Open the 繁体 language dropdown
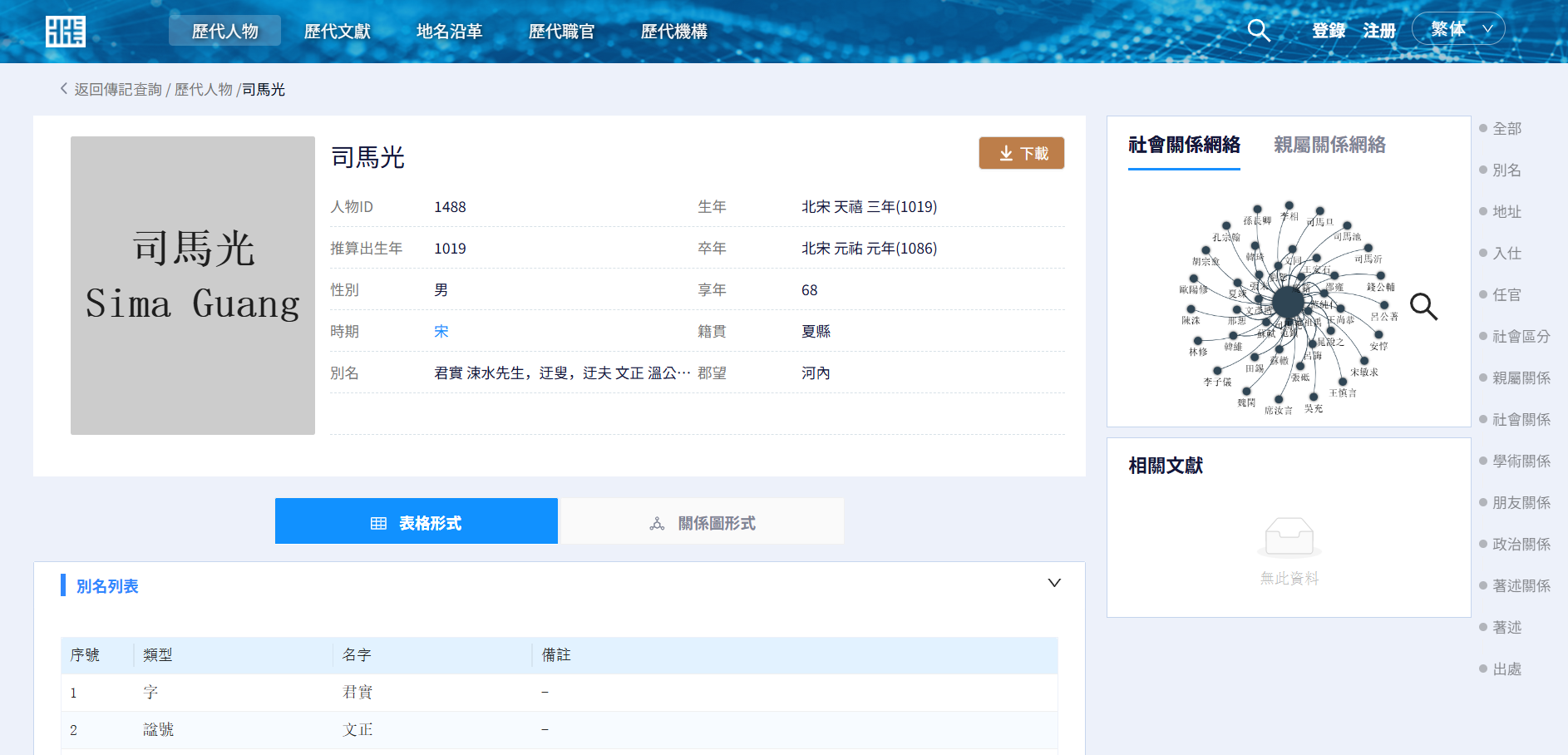The height and width of the screenshot is (755, 1568). click(1458, 30)
